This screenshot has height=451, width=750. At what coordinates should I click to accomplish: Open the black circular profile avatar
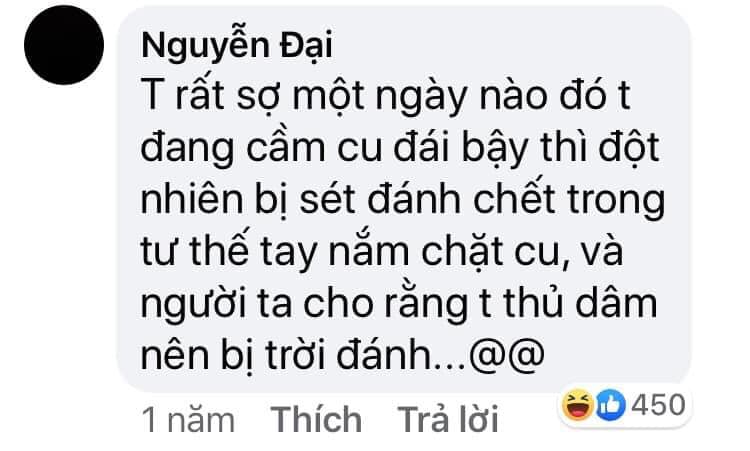pyautogui.click(x=64, y=45)
